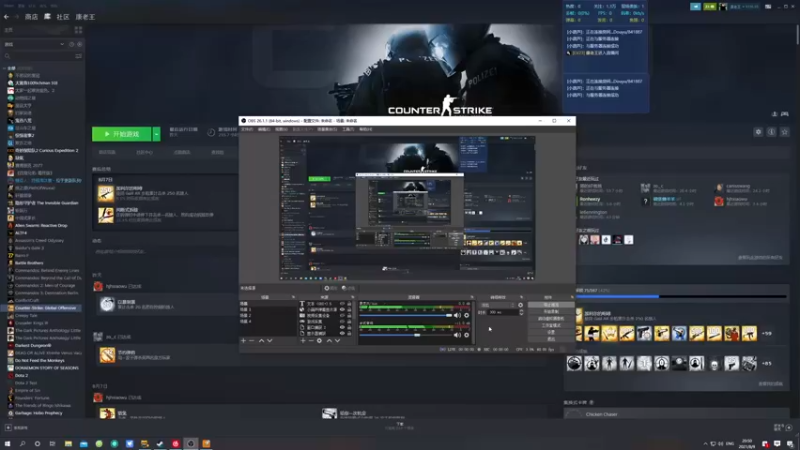
Task: Click the clock icon in library filter bar
Action: click(71, 44)
